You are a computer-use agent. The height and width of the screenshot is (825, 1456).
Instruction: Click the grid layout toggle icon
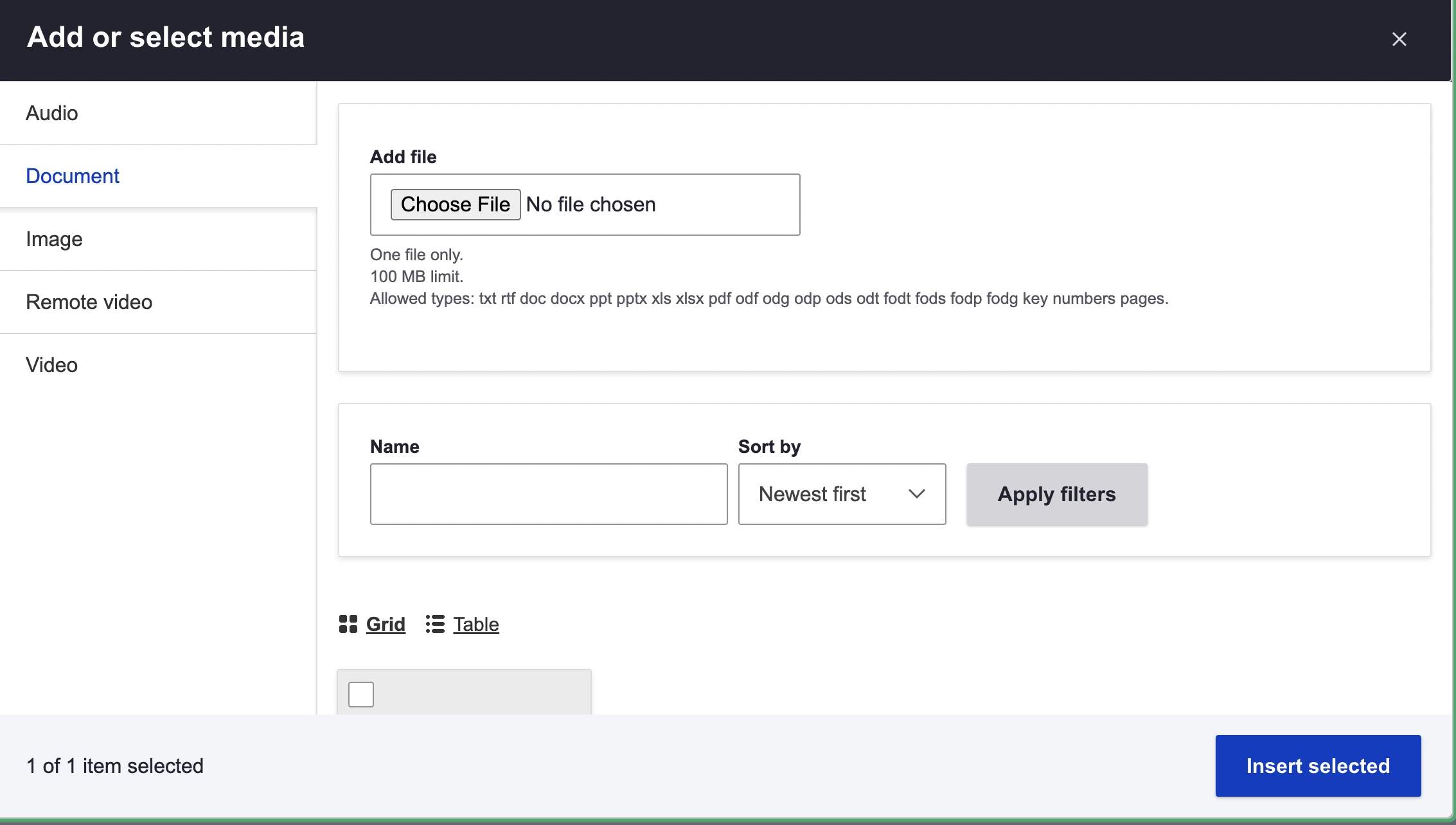pos(348,623)
